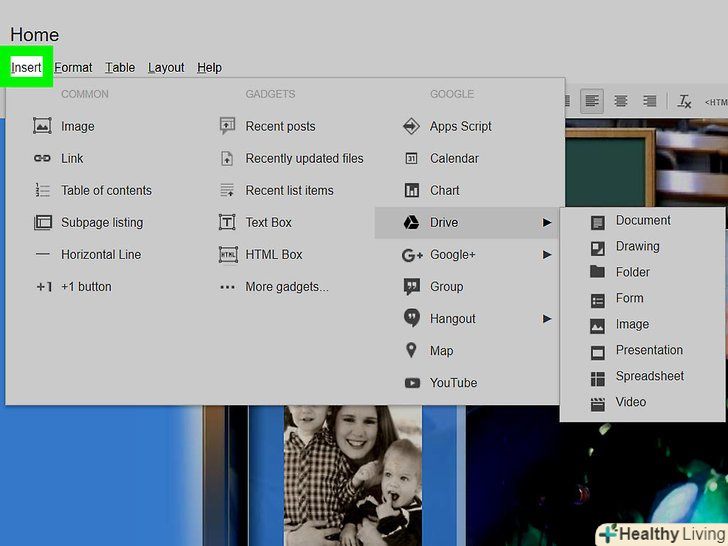
Task: Click the Table of contents icon
Action: coord(42,191)
